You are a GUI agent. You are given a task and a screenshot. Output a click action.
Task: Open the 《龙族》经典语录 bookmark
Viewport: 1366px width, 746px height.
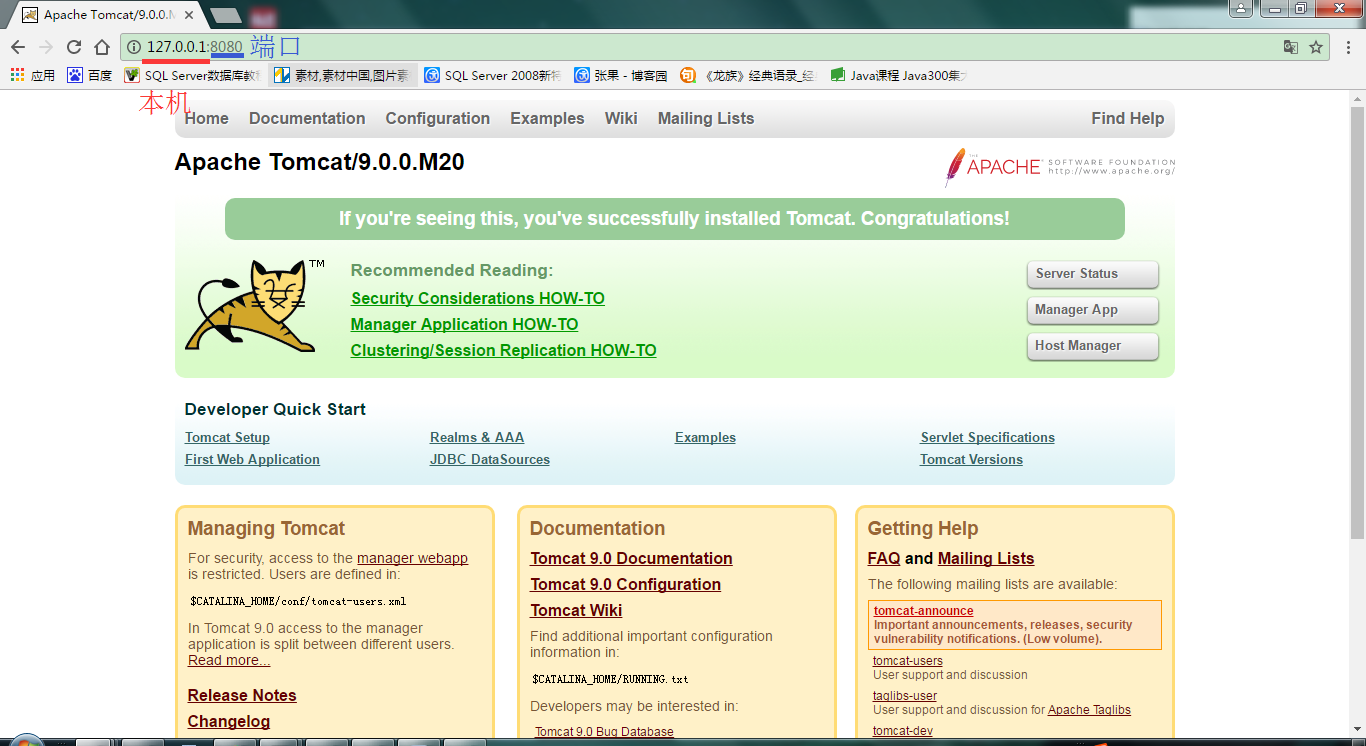coord(748,75)
